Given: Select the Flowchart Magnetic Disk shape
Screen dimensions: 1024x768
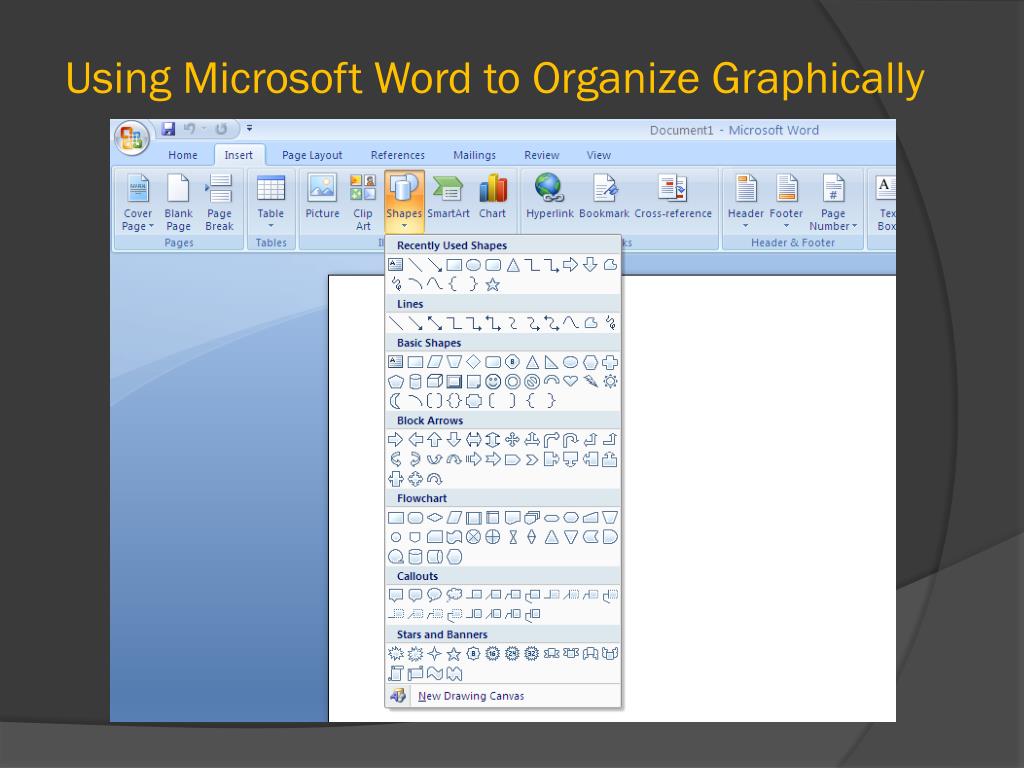Looking at the screenshot, I should tap(415, 556).
